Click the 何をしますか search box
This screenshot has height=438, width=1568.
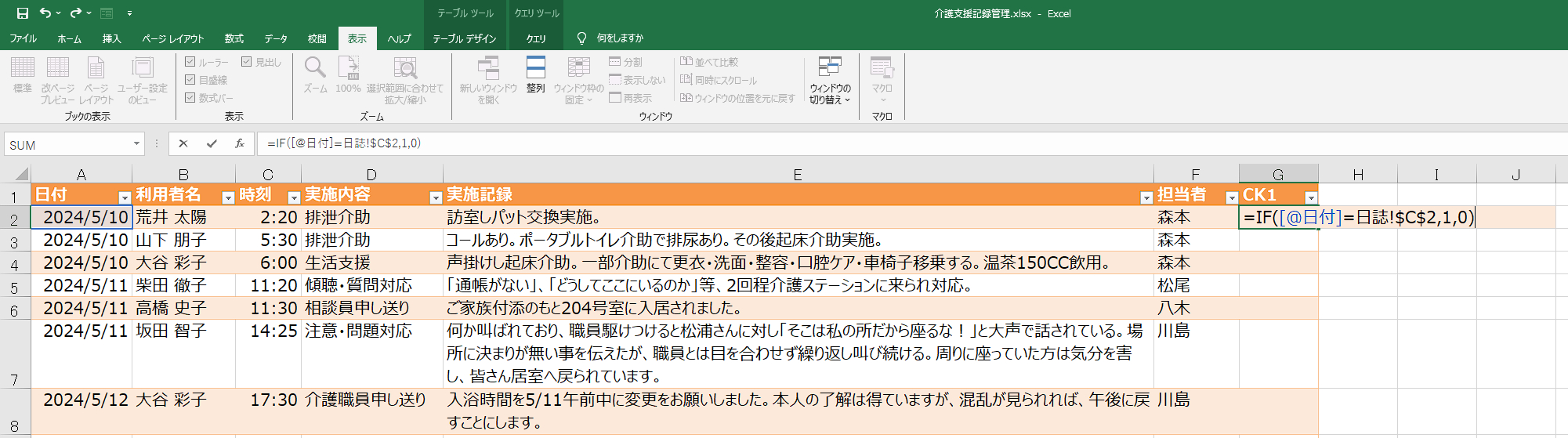coord(620,38)
